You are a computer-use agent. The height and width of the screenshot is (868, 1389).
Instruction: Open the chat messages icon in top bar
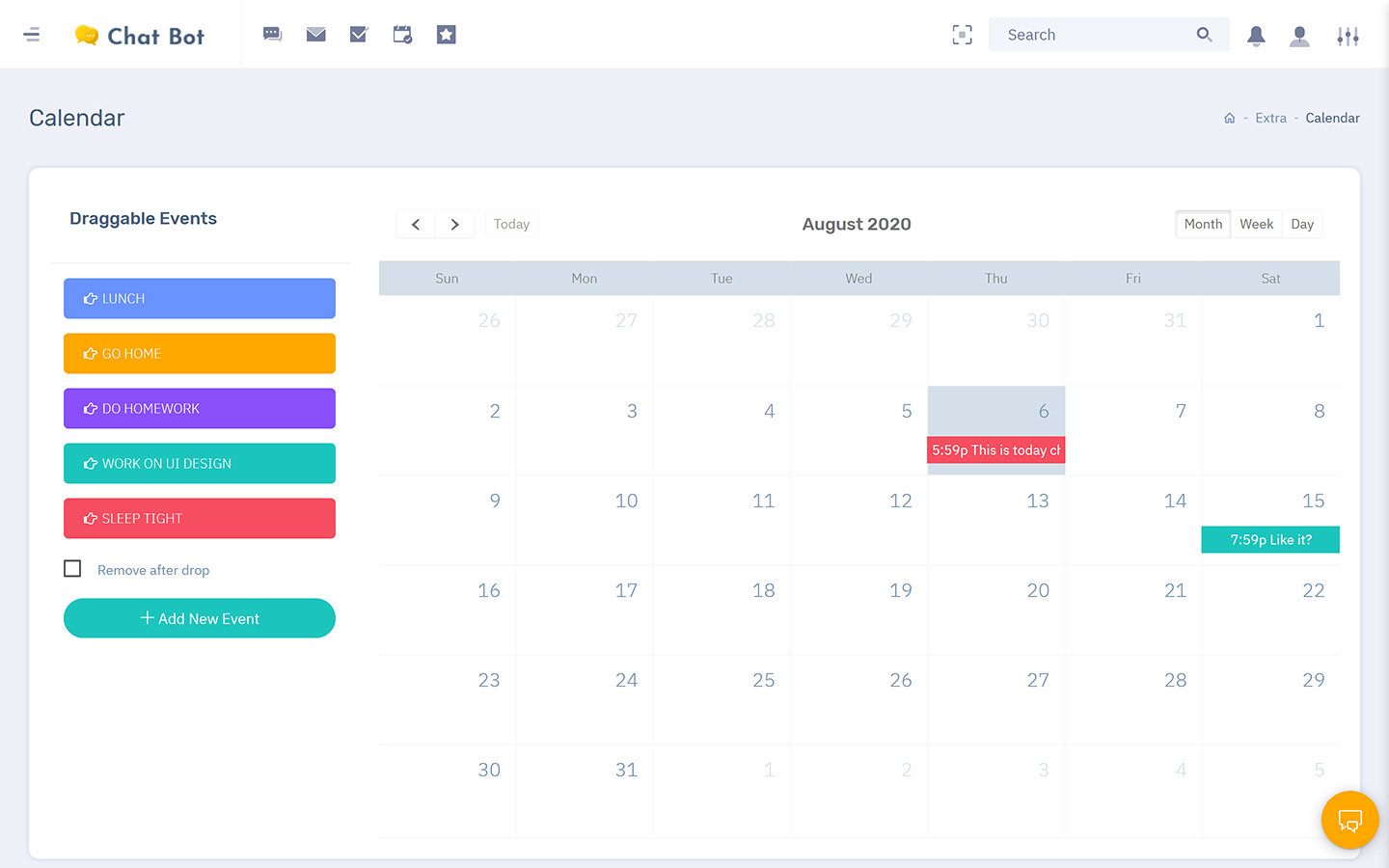point(273,35)
